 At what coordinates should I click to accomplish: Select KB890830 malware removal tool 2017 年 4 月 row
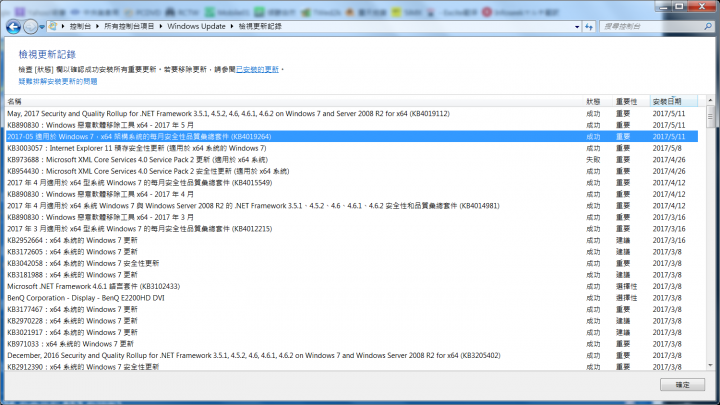[352, 194]
